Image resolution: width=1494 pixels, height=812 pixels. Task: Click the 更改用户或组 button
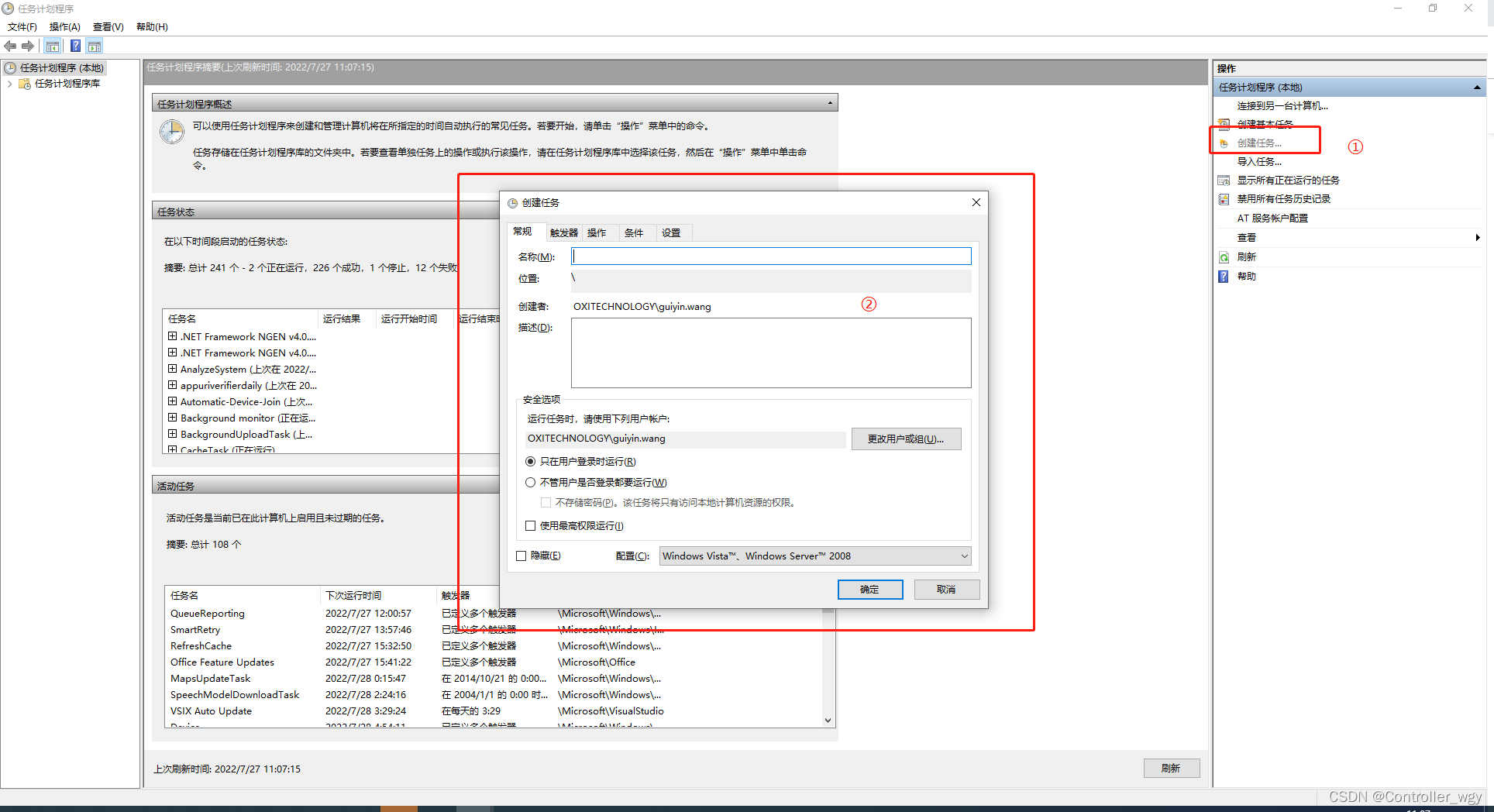(906, 439)
